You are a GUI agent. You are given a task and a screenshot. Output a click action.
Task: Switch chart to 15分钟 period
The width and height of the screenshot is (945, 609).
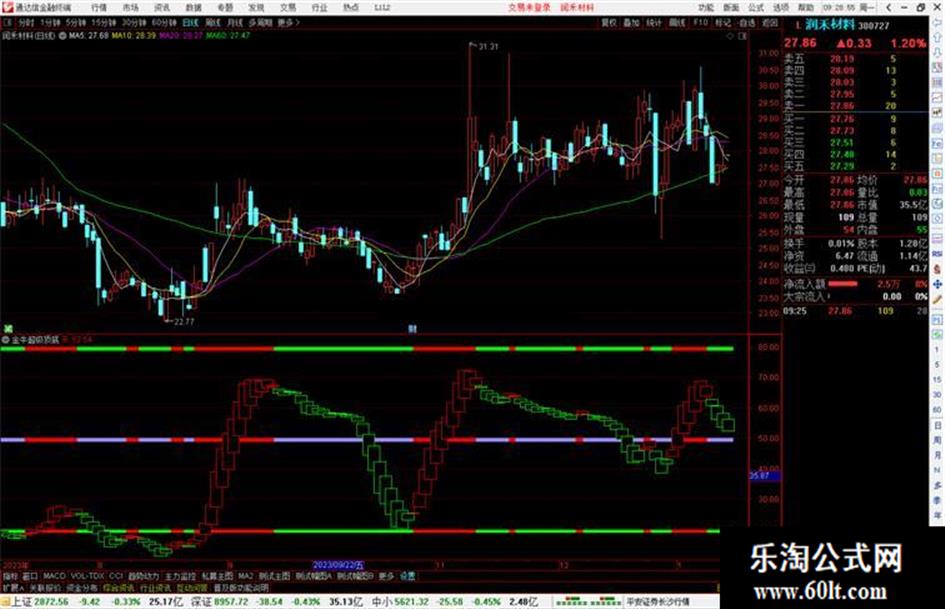click(104, 22)
